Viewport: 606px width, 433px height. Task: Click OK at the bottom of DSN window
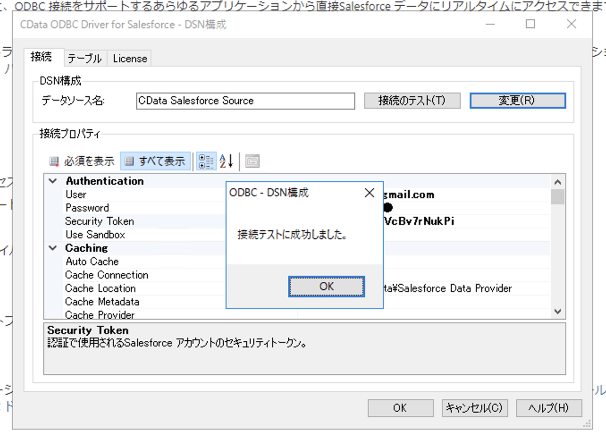pyautogui.click(x=400, y=408)
